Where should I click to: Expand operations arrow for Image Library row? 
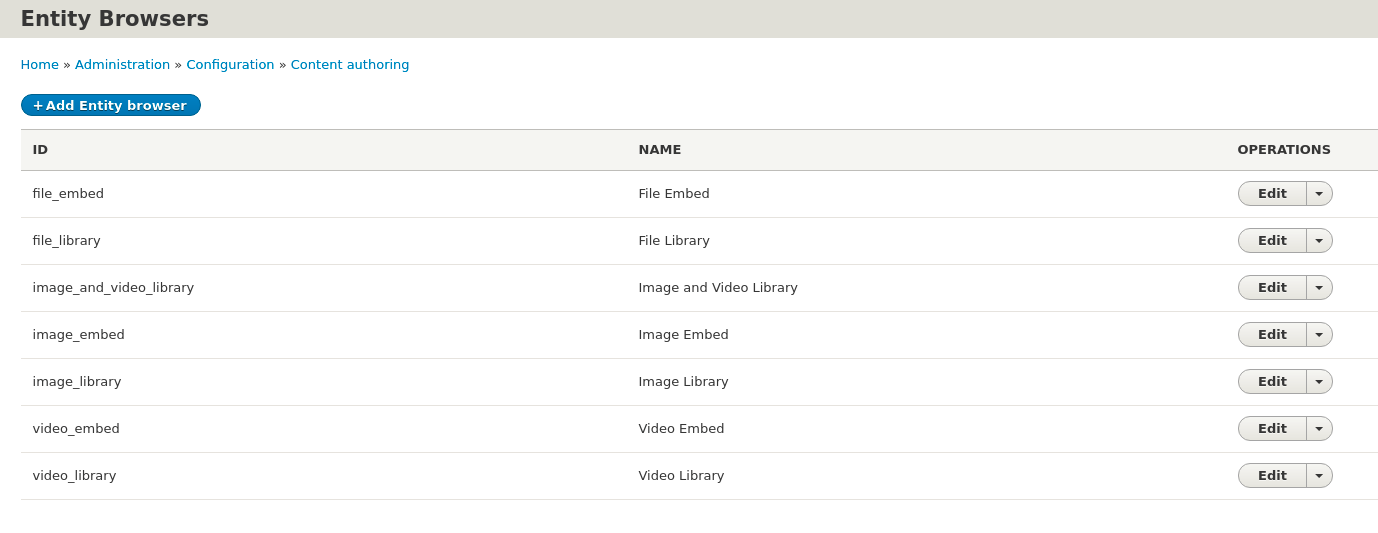1319,382
